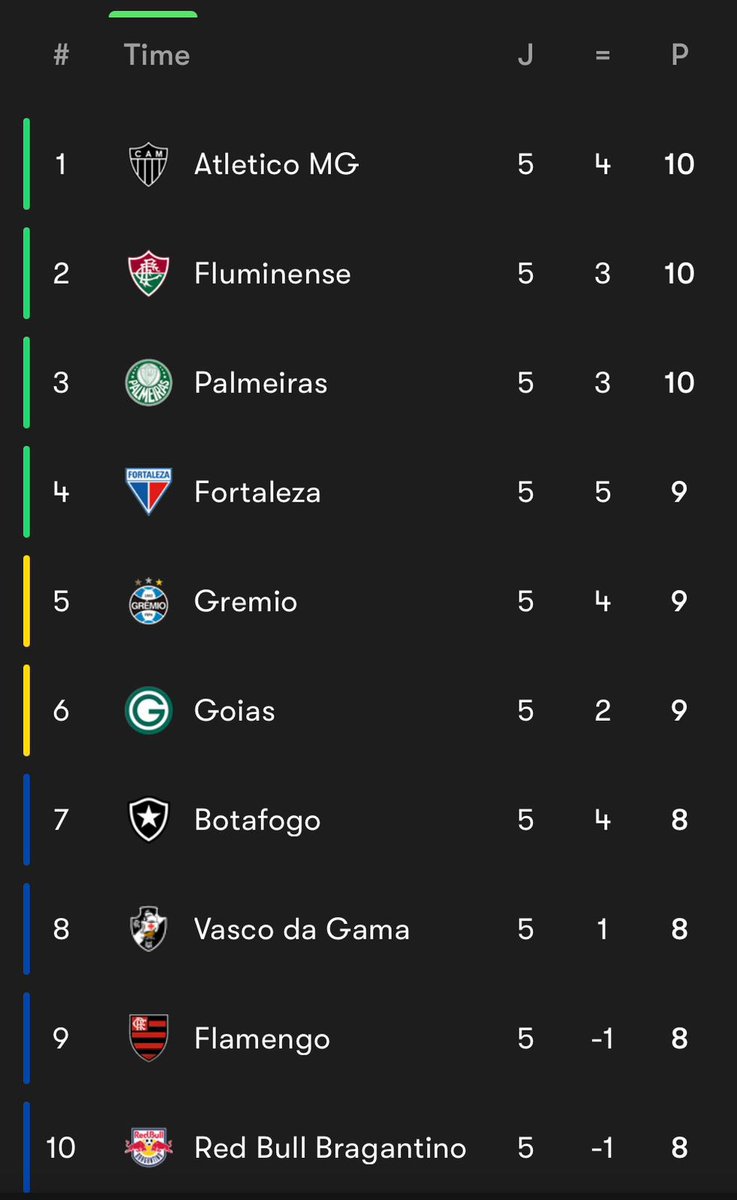Open Red Bull Bragantino team page

tap(330, 1147)
